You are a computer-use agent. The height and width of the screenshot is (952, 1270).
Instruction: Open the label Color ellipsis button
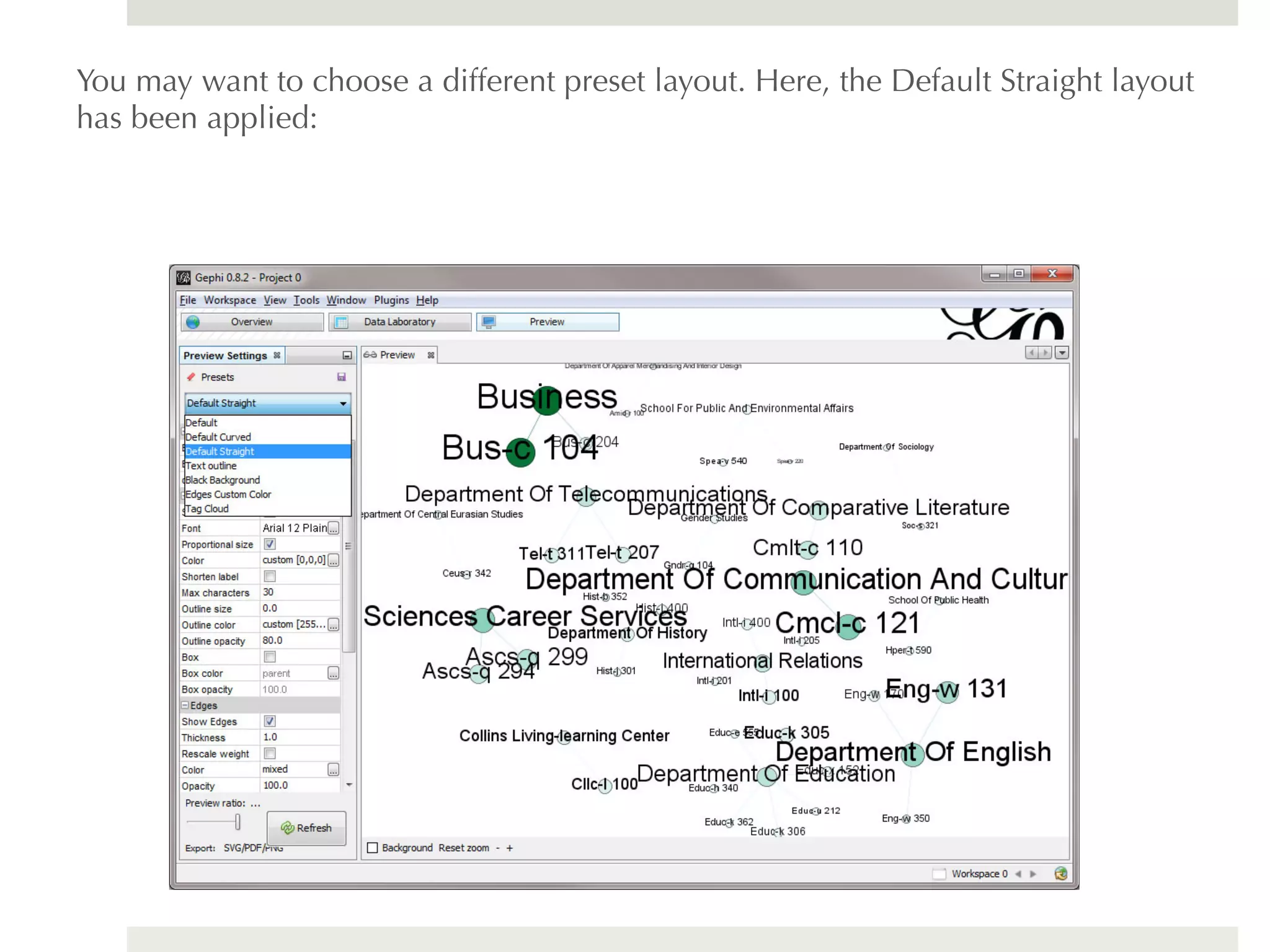click(334, 560)
